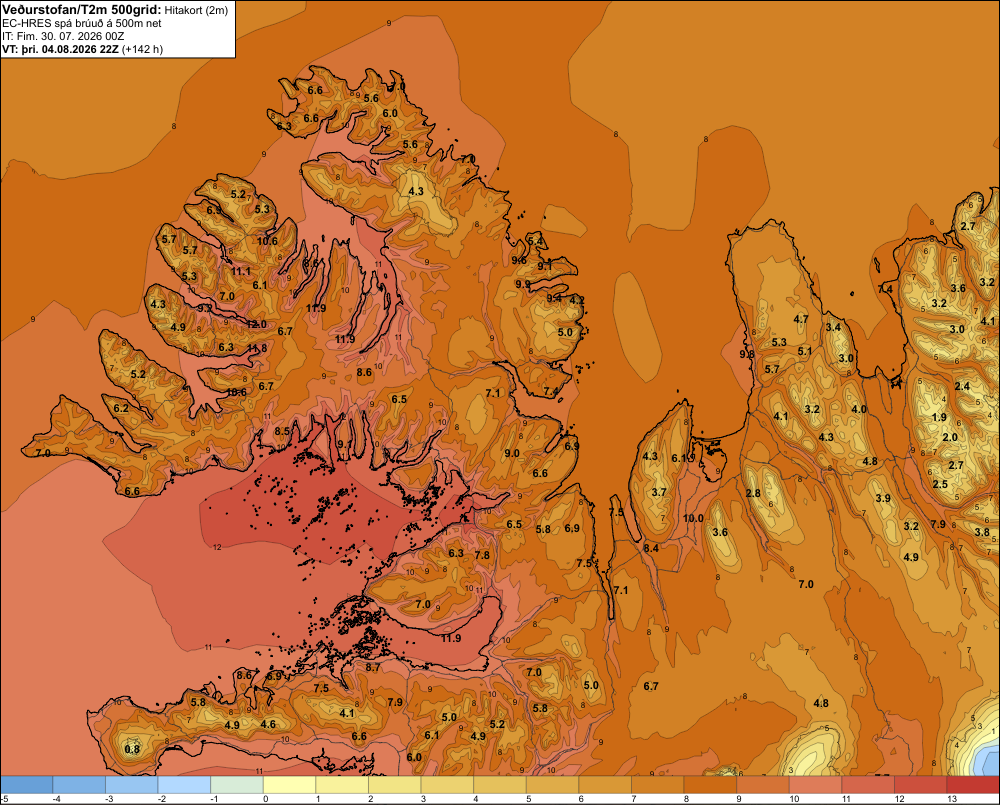Select the '3.7' temperature label
This screenshot has height=805, width=1000.
click(659, 492)
